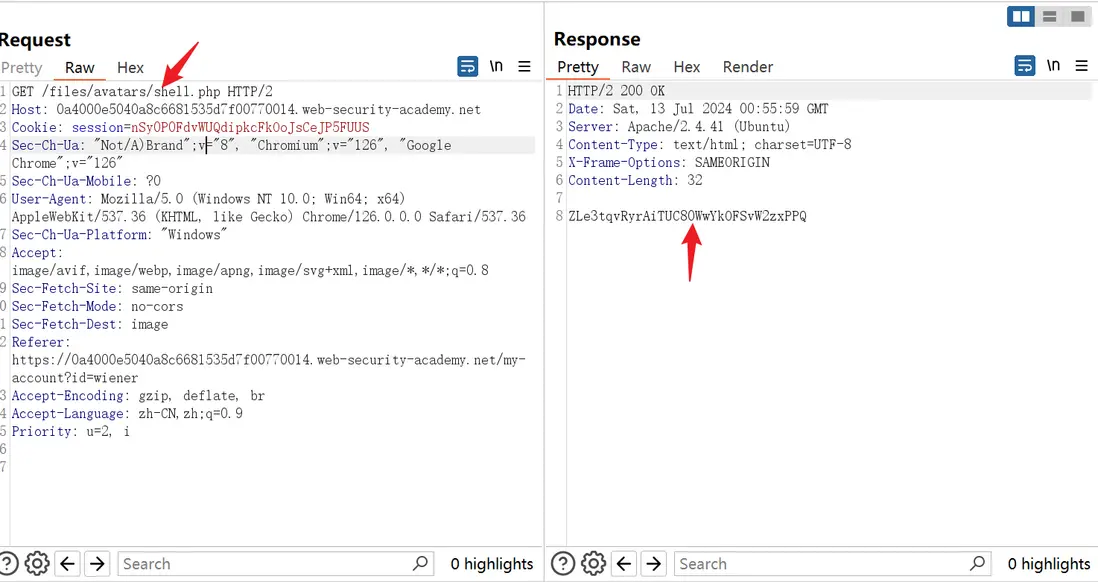
Task: Click the Sec-Fetch-Site: same-origin line
Action: (x=112, y=289)
